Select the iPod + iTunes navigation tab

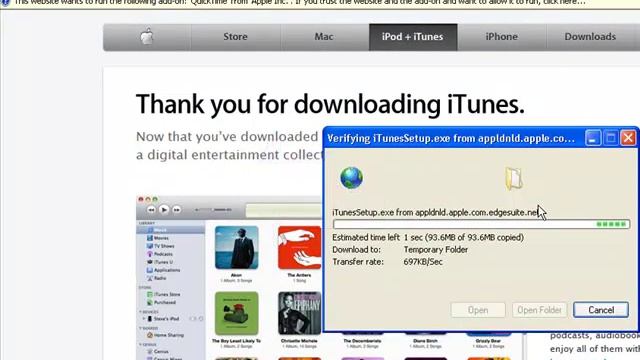pos(413,37)
